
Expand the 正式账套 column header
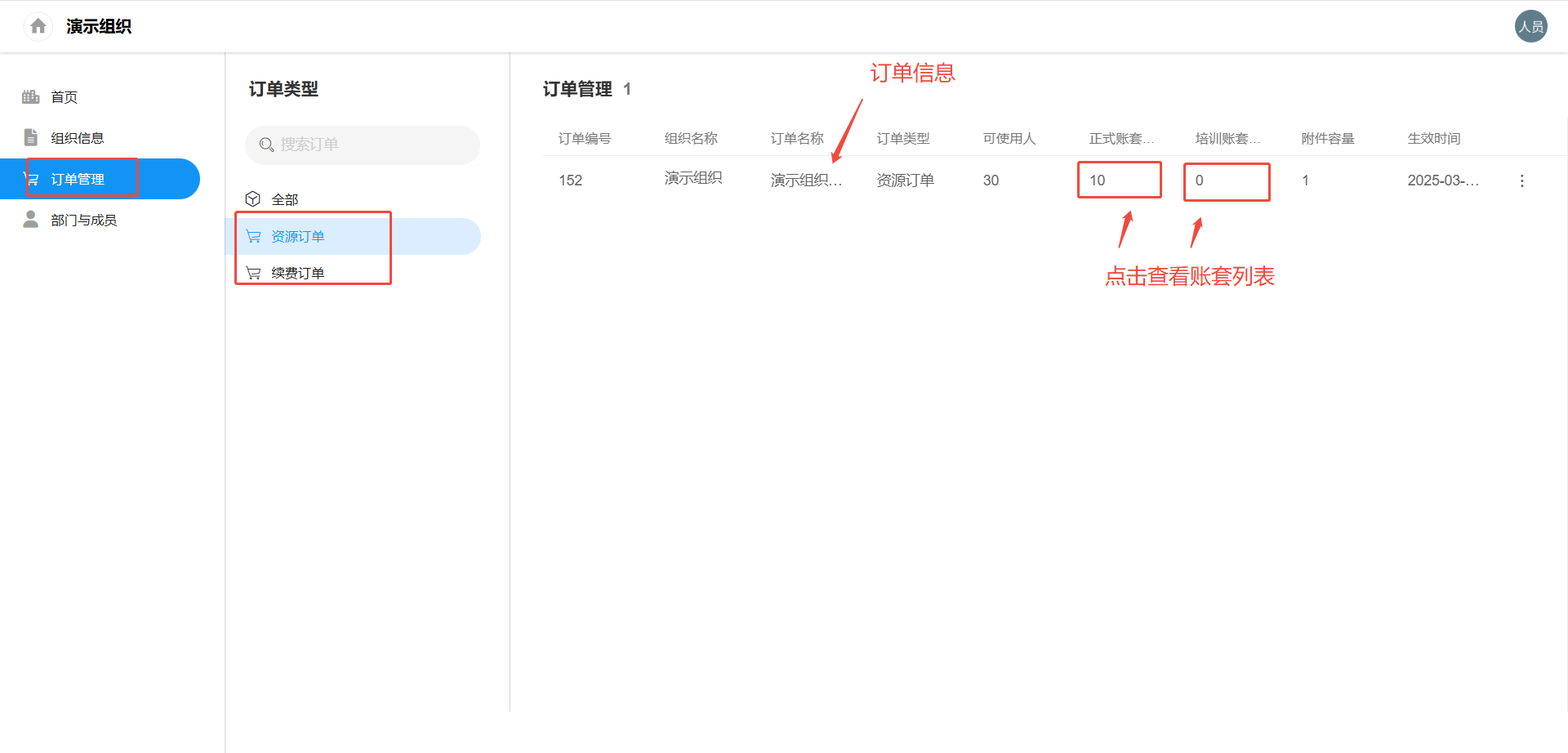coord(1121,138)
